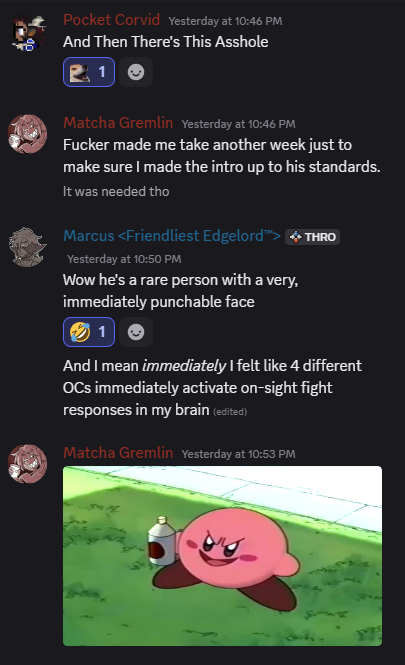Viewport: 405px width, 665px height.
Task: Click the 'It was needed tho' subtext
Action: [116, 191]
